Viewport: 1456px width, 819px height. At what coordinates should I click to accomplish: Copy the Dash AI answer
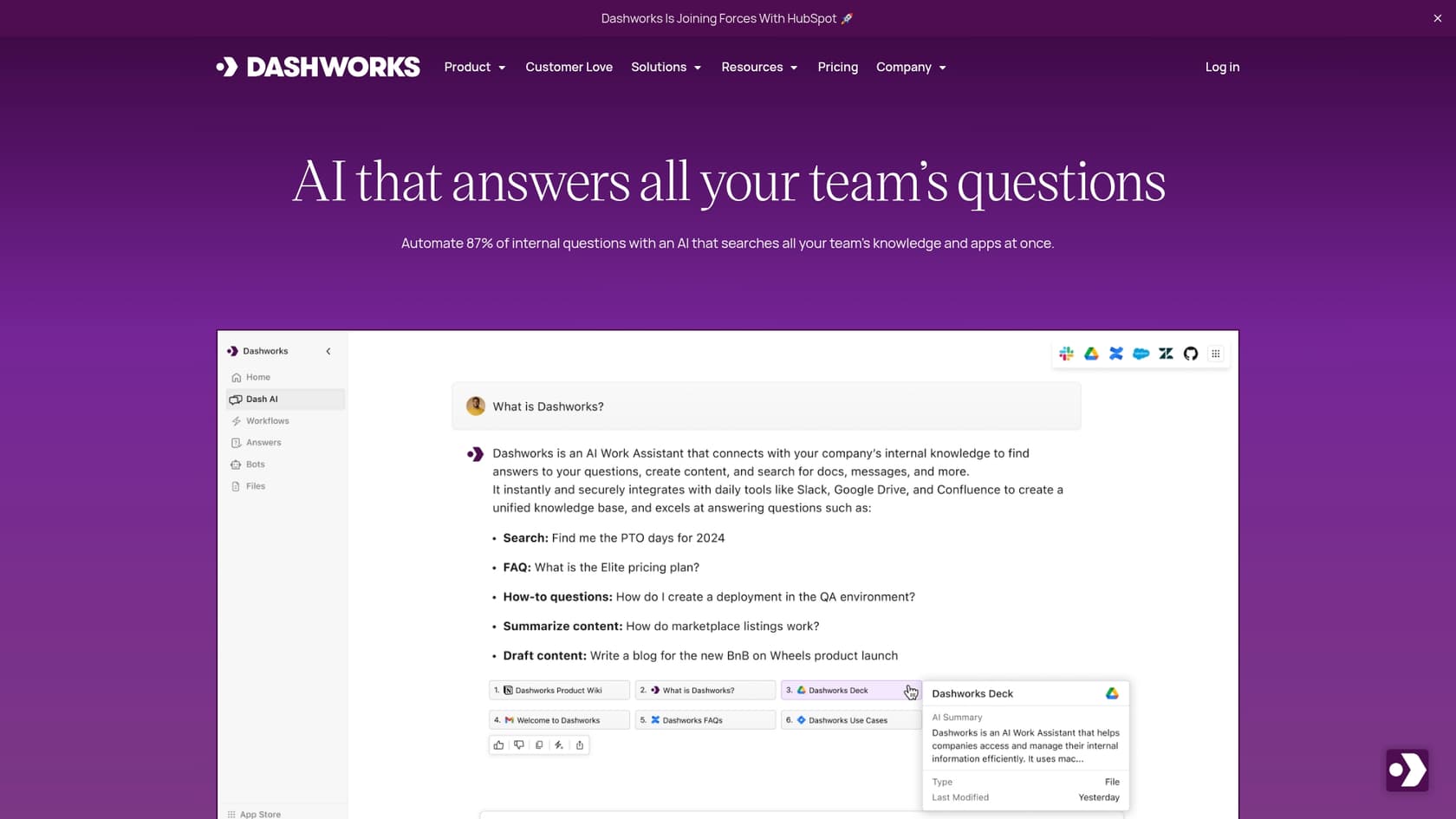(539, 745)
